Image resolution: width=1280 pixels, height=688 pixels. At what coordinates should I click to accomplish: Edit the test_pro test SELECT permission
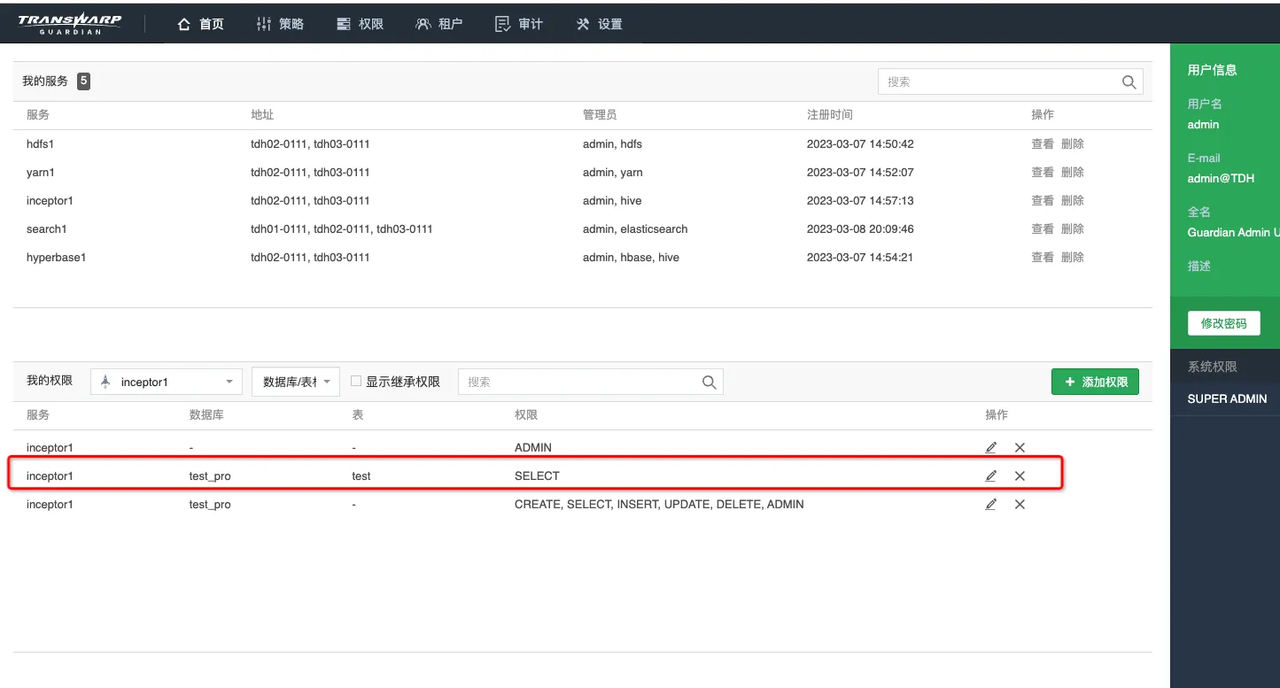991,476
